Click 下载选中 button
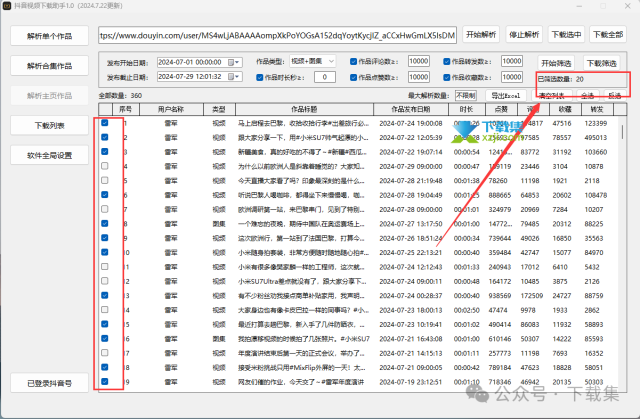 click(566, 35)
